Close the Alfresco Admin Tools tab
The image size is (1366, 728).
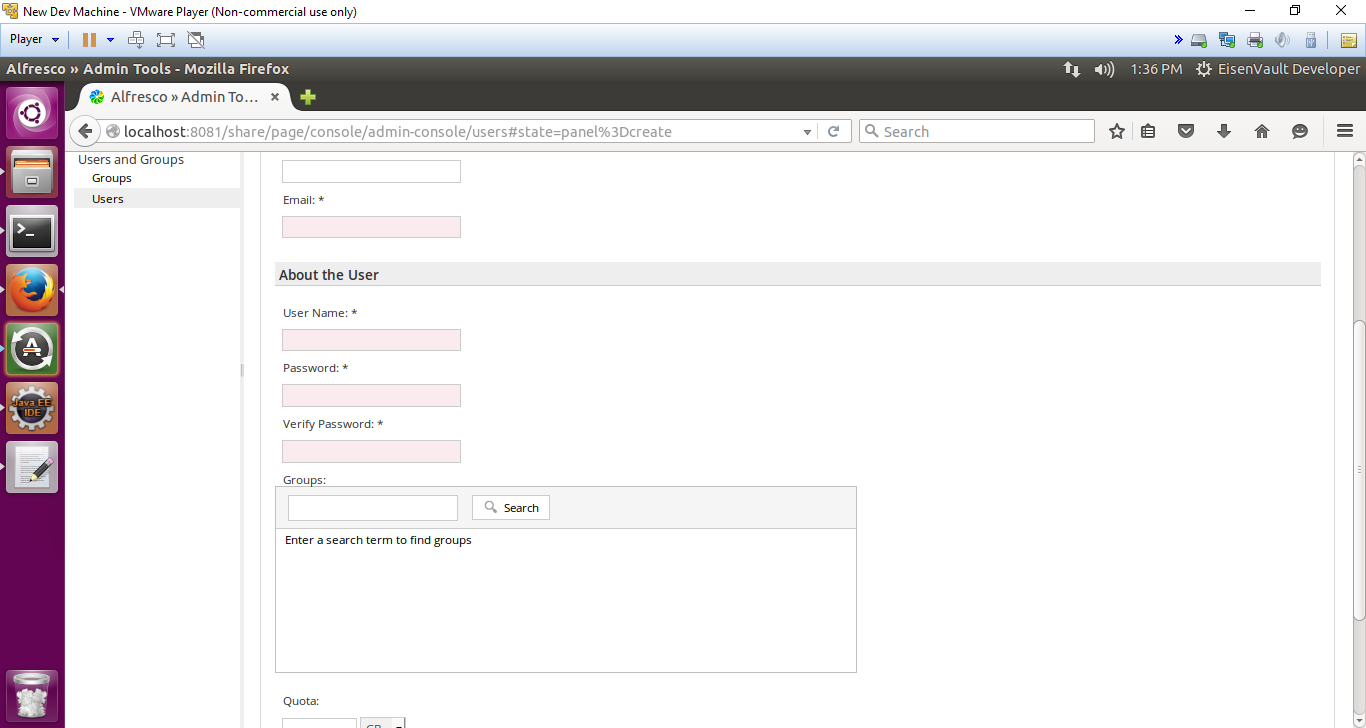pyautogui.click(x=275, y=97)
